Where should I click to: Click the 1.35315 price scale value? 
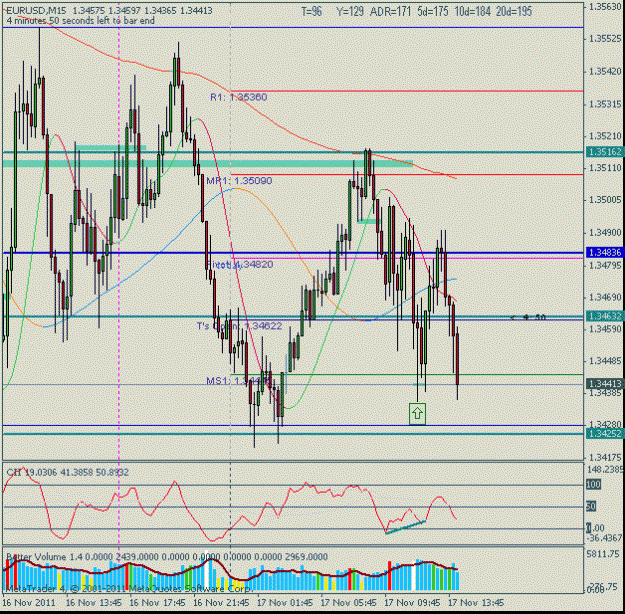pos(605,104)
